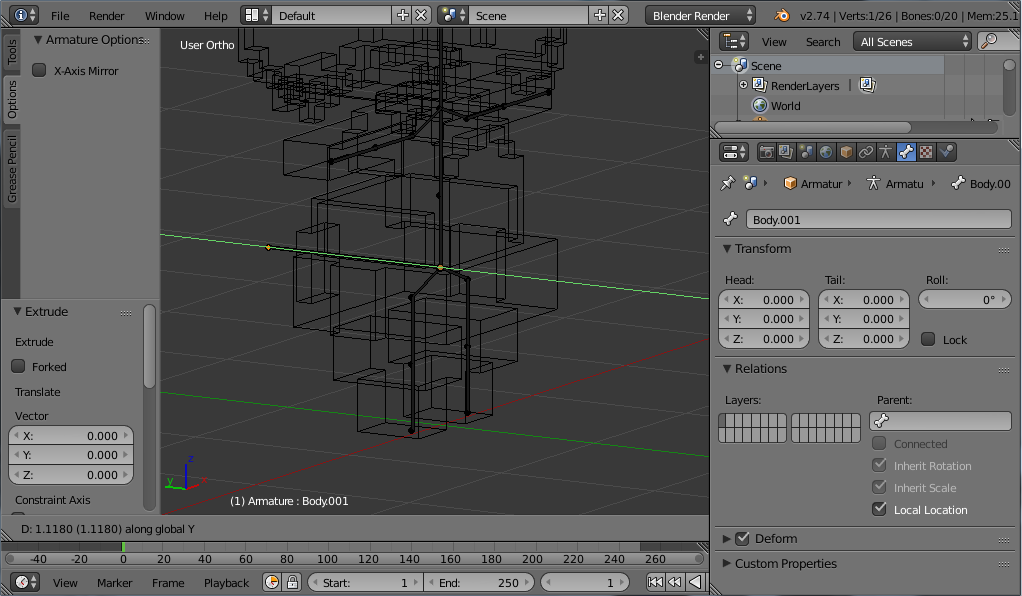Viewport: 1022px width, 596px height.
Task: Click the bone name field Body.001
Action: [877, 220]
